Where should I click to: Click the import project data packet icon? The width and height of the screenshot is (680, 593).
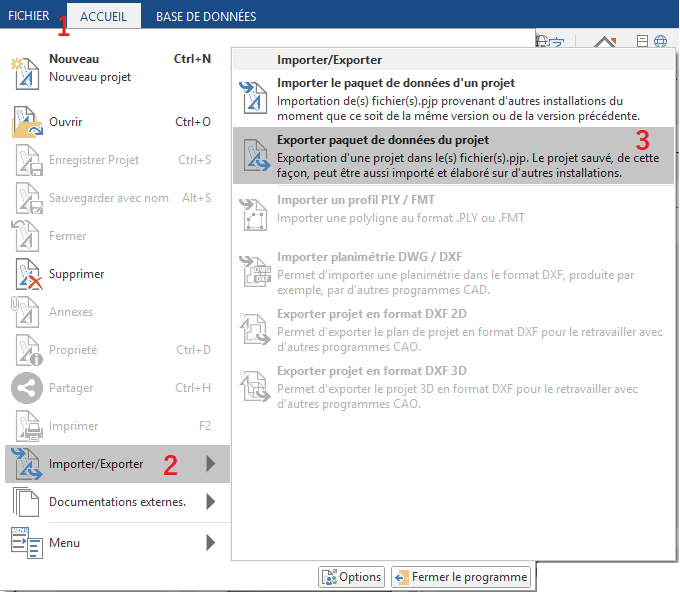[x=254, y=98]
